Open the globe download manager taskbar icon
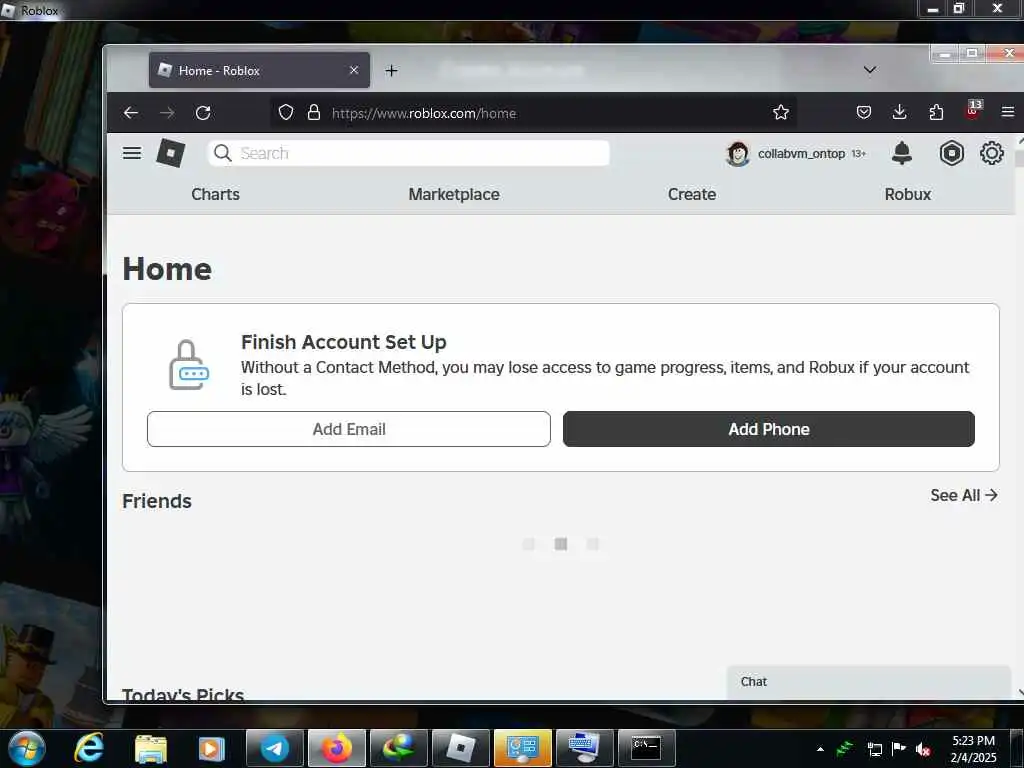This screenshot has width=1024, height=768. coord(398,748)
